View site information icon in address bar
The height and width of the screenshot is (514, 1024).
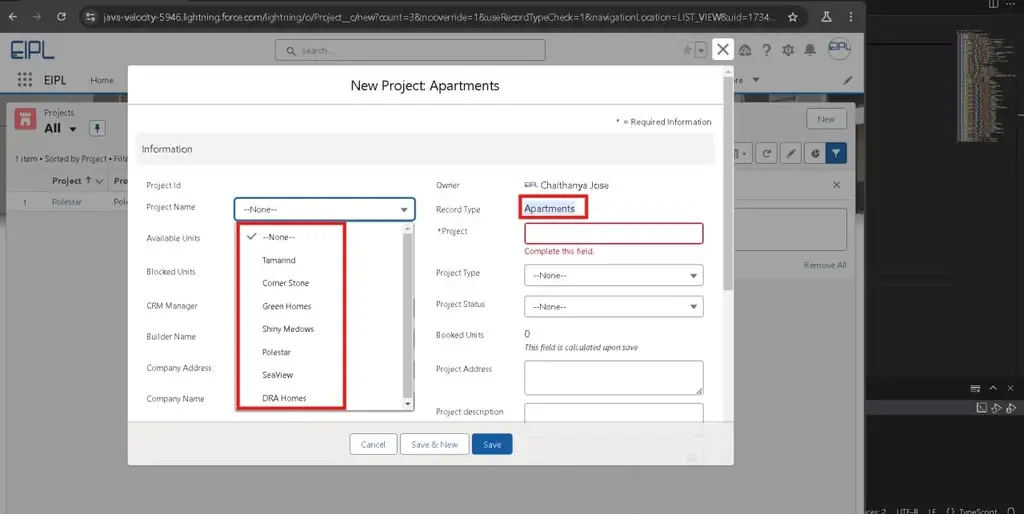91,17
